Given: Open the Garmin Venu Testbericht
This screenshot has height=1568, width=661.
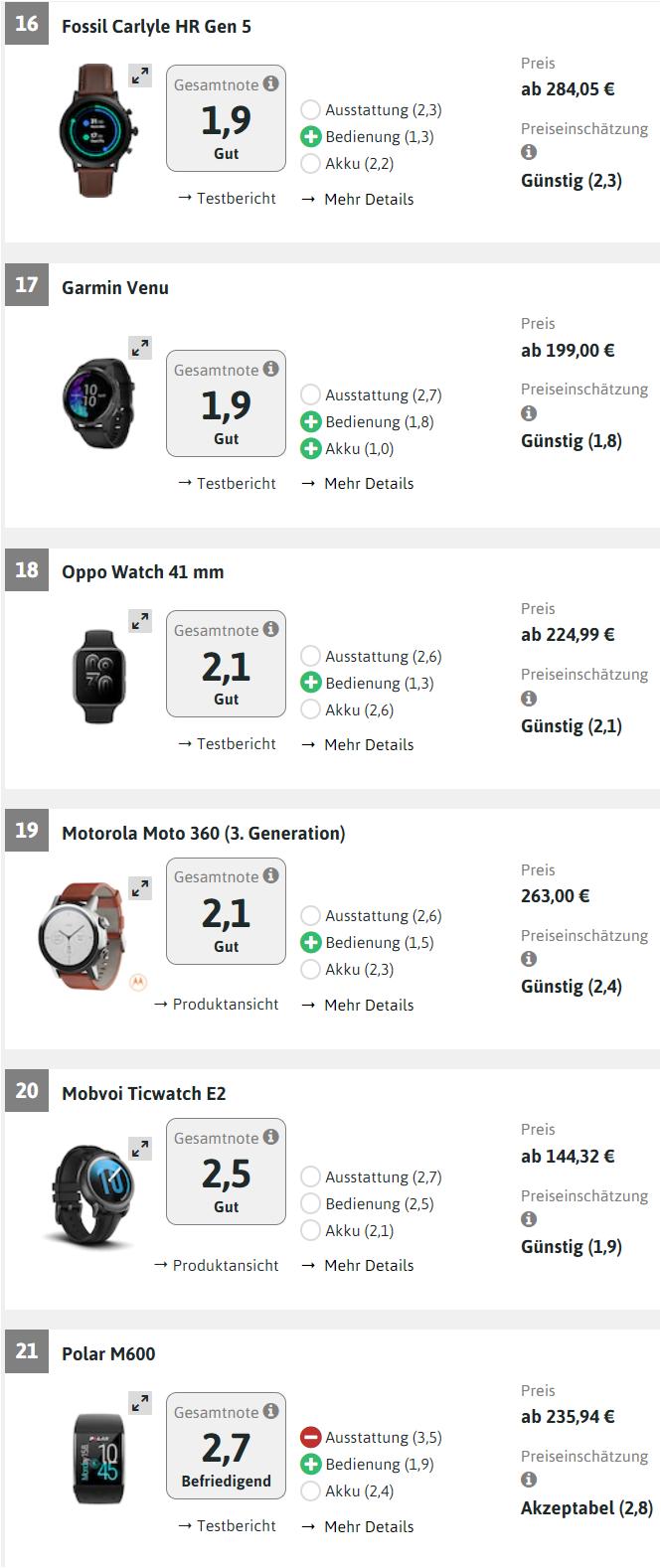Looking at the screenshot, I should click(x=227, y=483).
